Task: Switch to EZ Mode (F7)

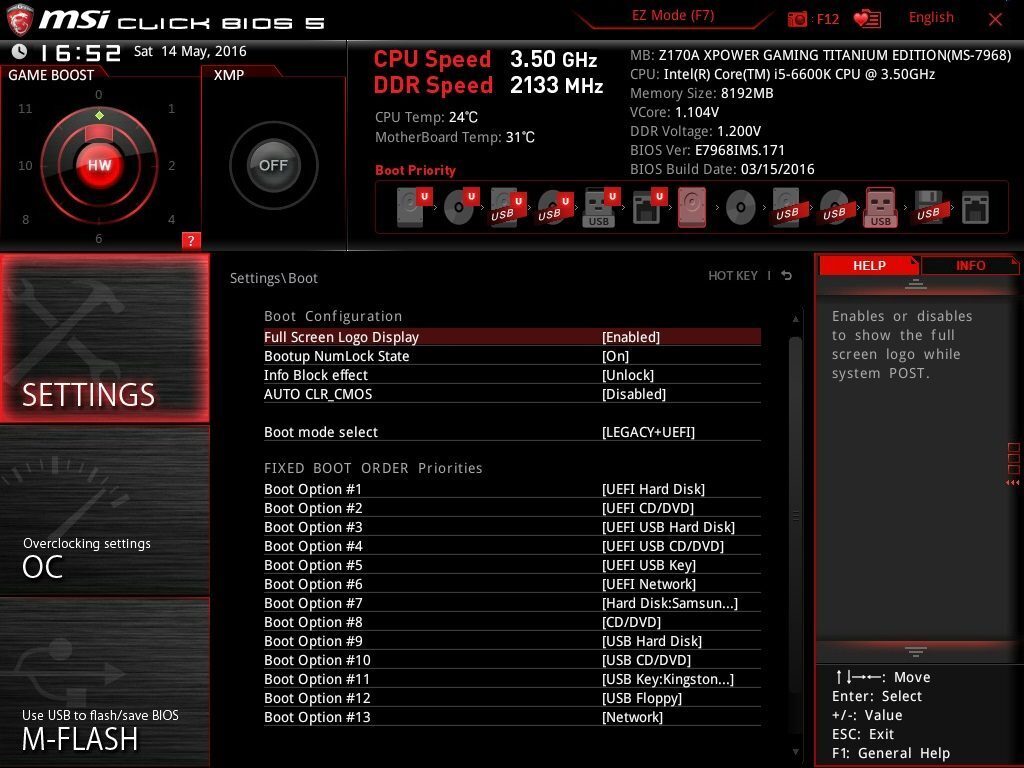Action: point(673,16)
